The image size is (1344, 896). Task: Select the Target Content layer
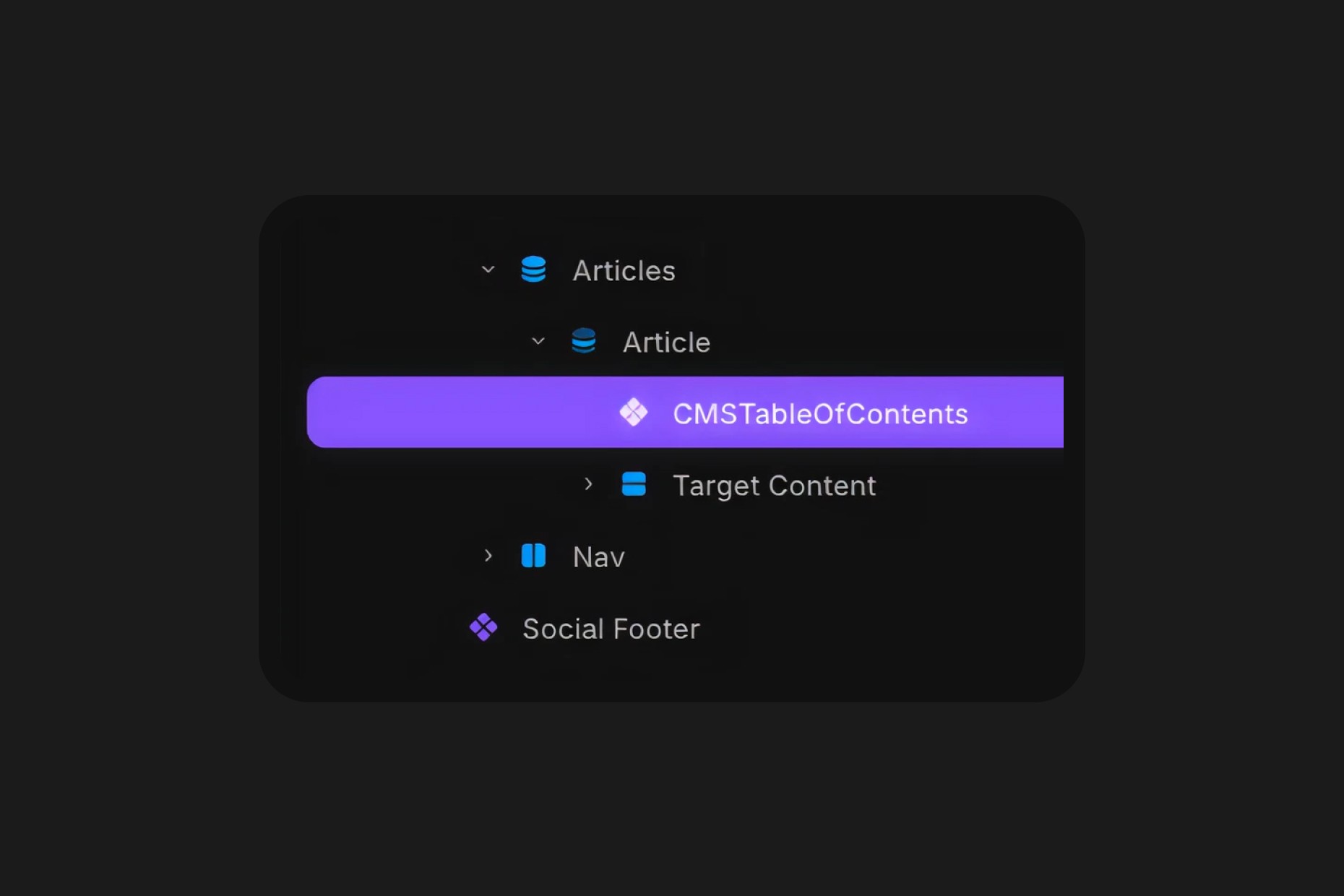click(x=774, y=485)
